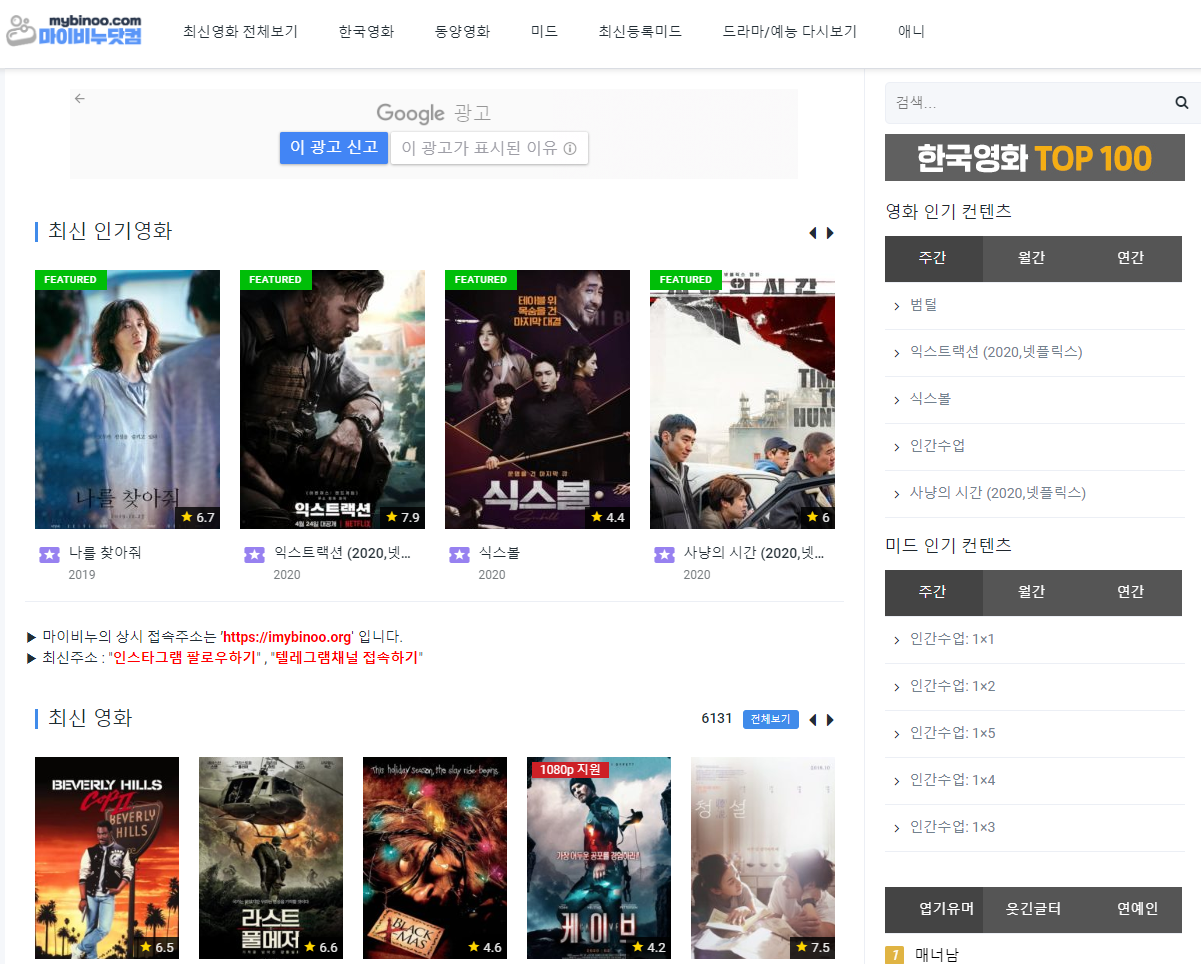1201x964 pixels.
Task: Open https://imybinoo.org link
Action: 287,637
